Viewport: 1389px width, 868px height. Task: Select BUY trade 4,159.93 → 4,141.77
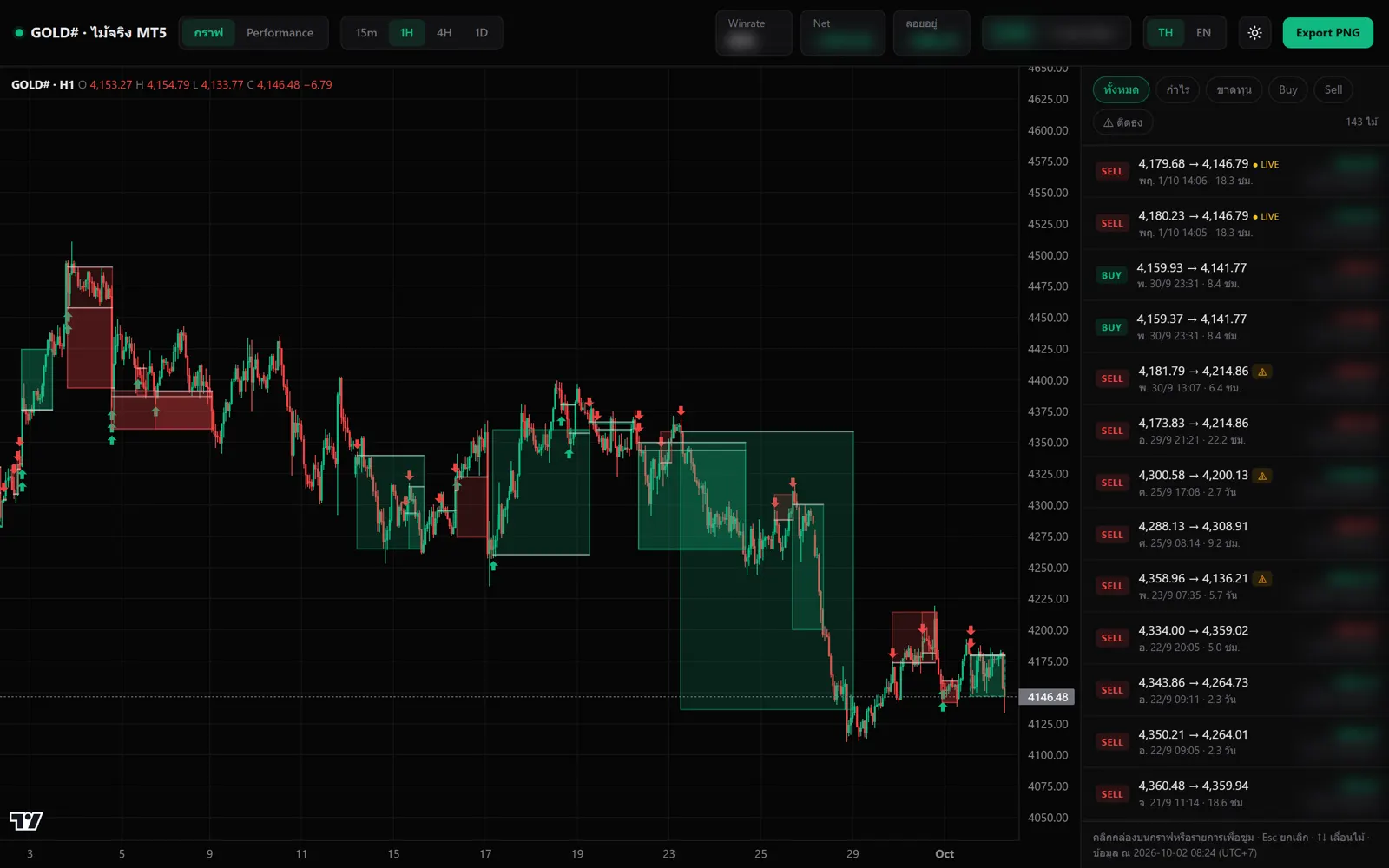[x=1234, y=275]
